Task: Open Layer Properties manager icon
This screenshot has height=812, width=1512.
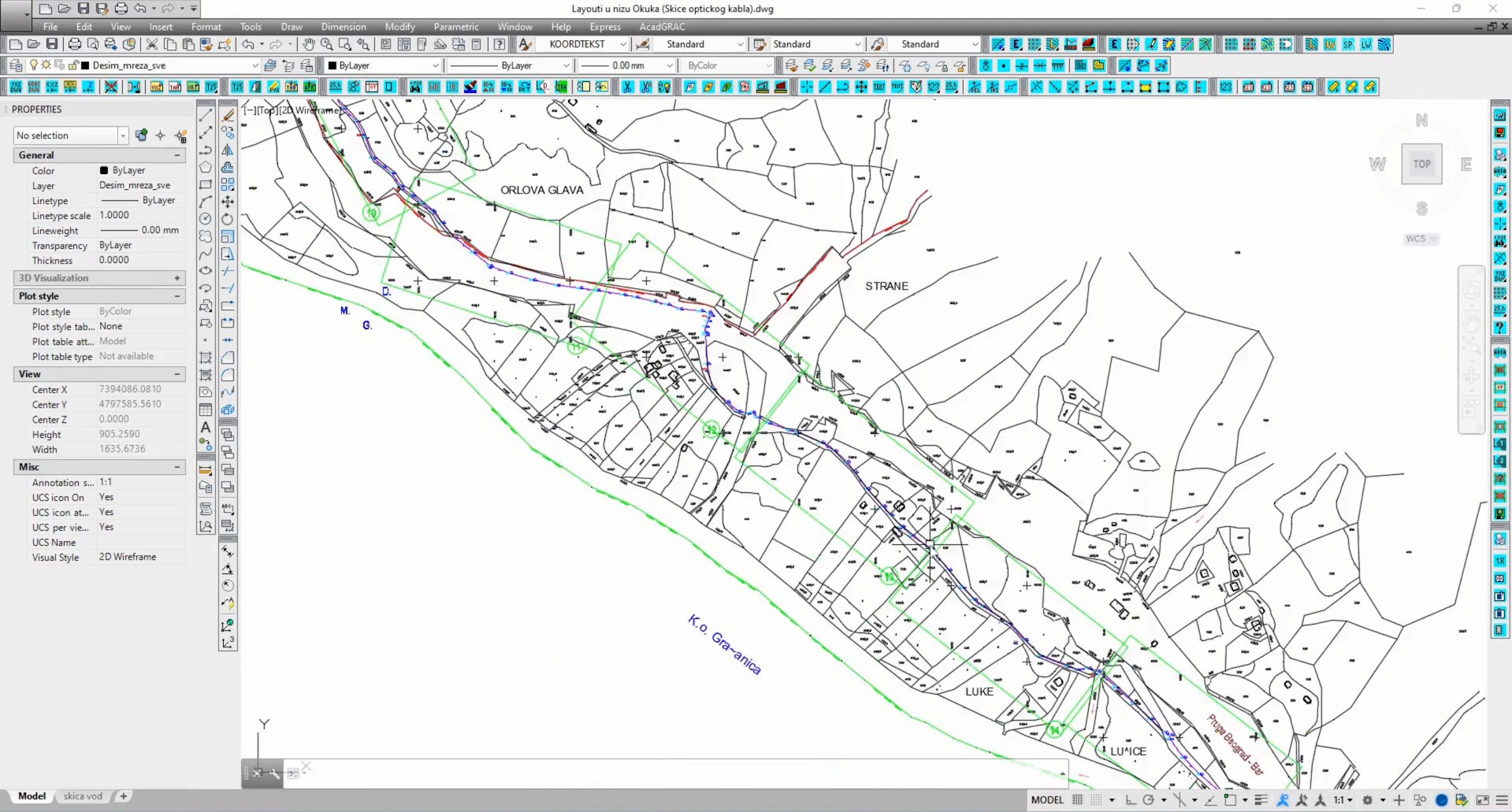Action: pos(15,65)
